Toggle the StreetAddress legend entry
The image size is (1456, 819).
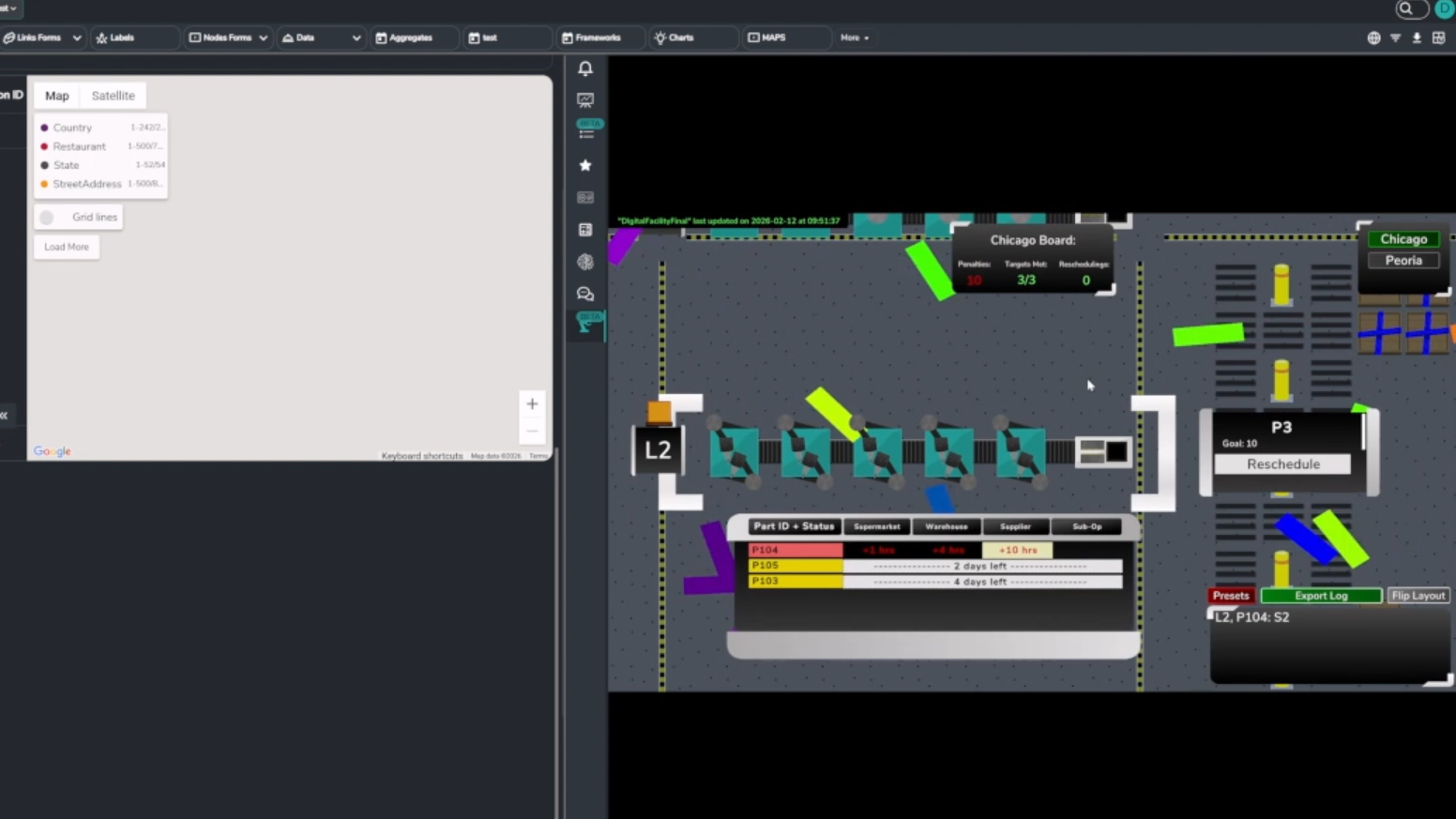tap(86, 184)
